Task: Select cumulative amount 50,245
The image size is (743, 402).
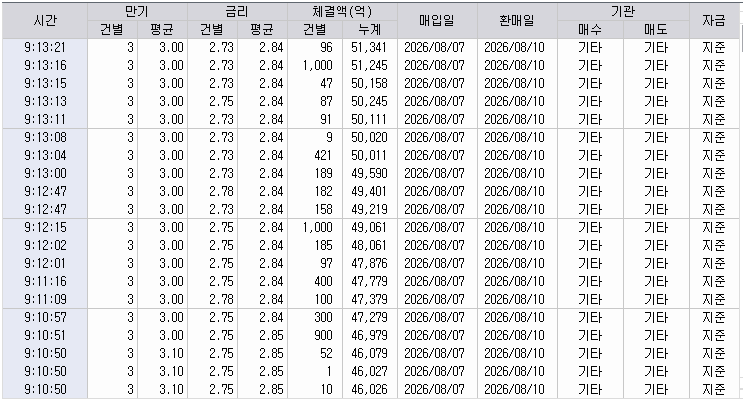Action: tap(369, 101)
